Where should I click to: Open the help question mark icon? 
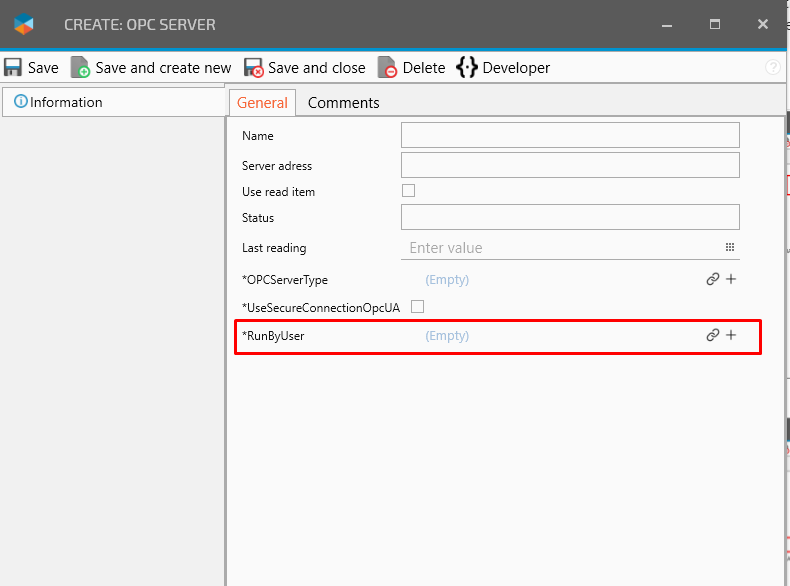click(x=773, y=68)
